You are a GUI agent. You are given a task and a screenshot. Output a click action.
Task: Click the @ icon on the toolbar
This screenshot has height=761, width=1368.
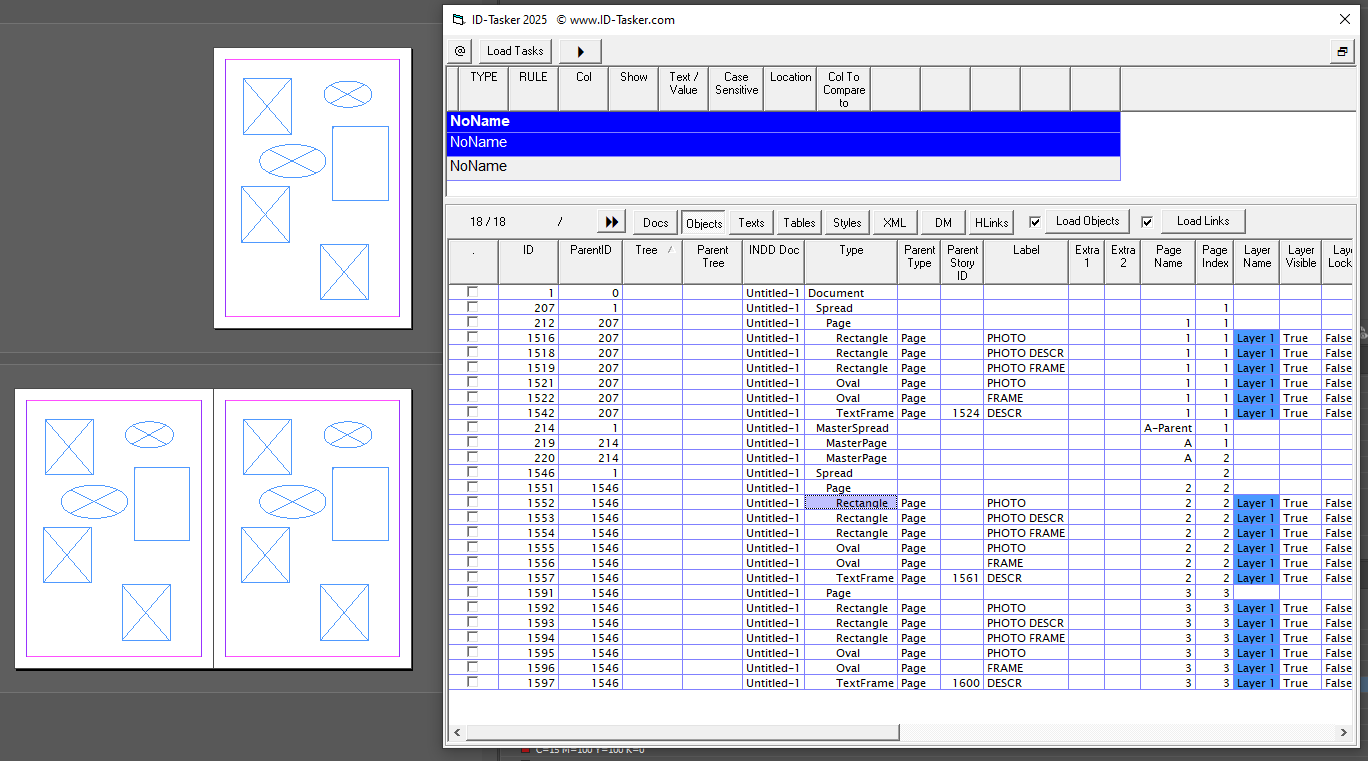coord(459,51)
